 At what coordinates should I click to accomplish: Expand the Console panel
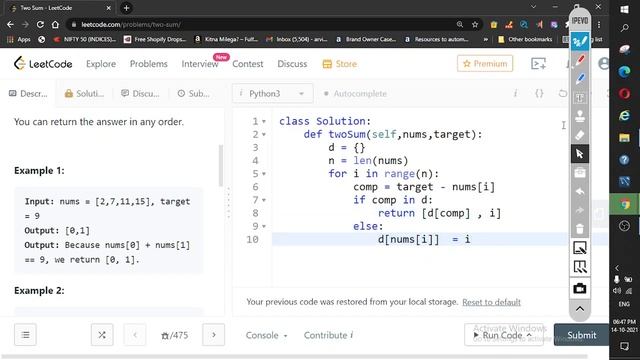pos(267,335)
